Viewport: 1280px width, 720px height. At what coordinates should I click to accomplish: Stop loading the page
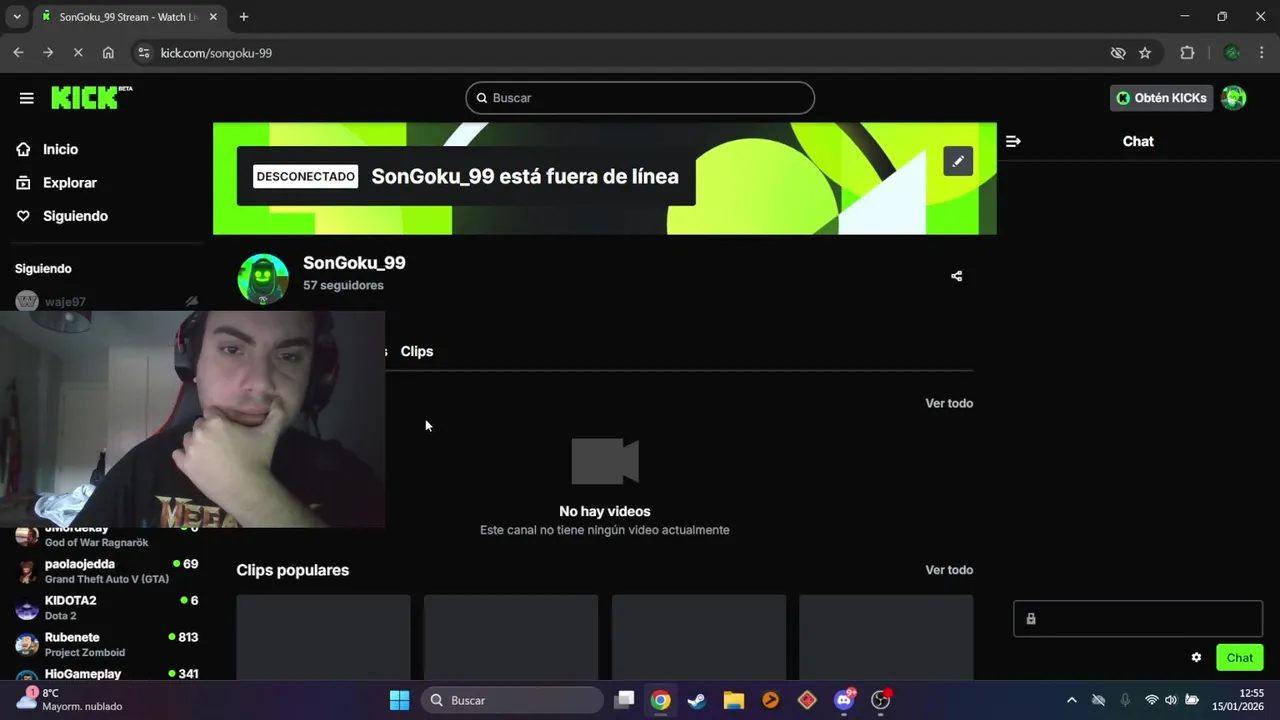tap(78, 53)
